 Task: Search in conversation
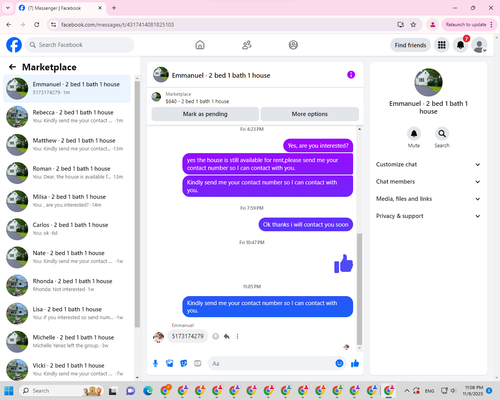click(442, 134)
